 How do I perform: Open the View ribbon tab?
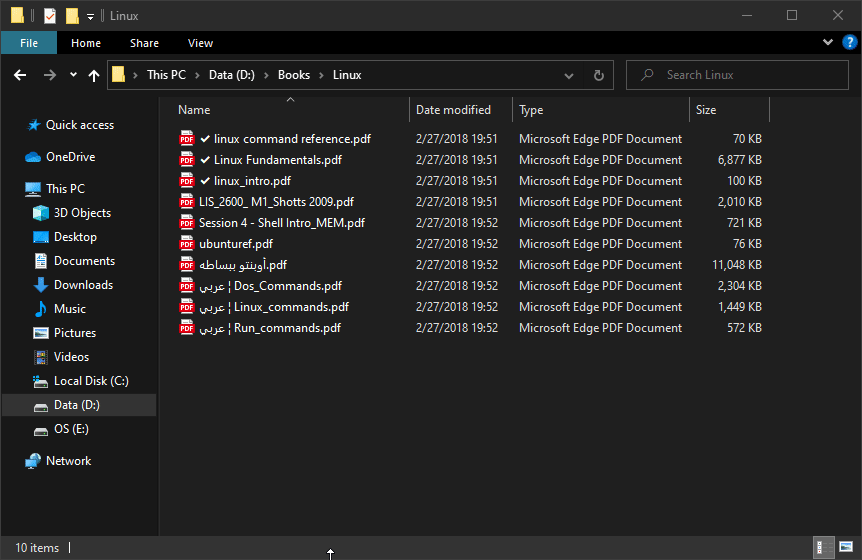200,43
